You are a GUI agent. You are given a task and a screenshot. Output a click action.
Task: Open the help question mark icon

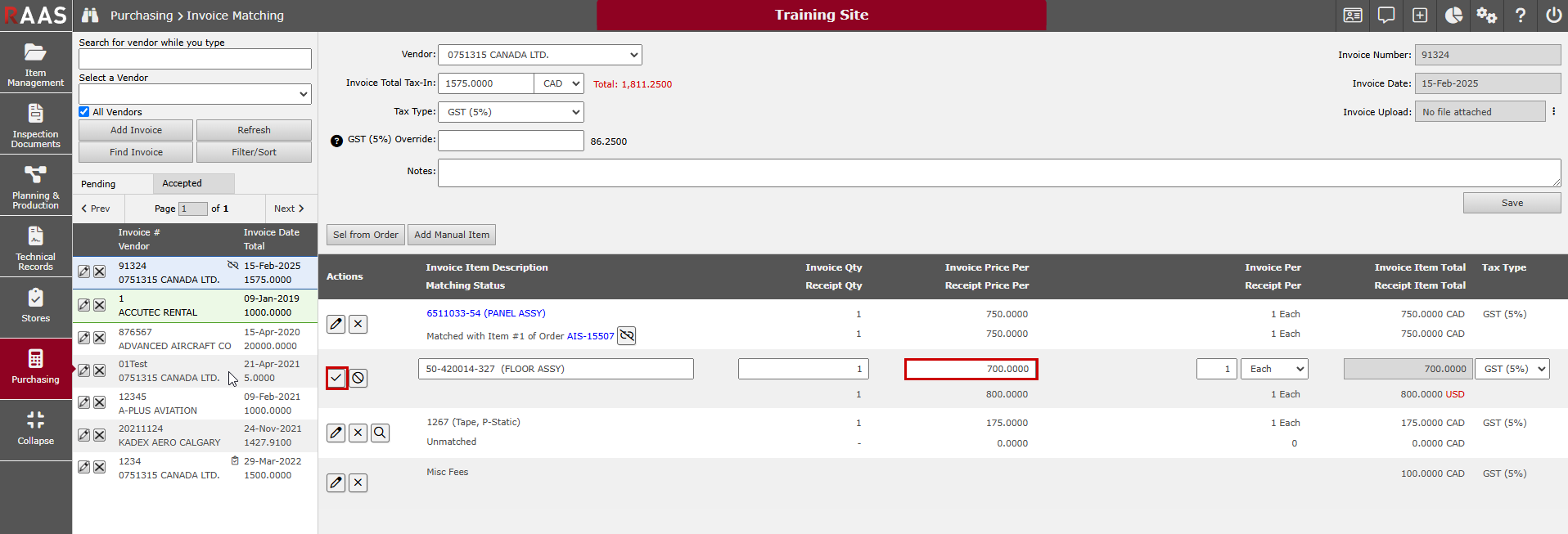tap(1520, 16)
